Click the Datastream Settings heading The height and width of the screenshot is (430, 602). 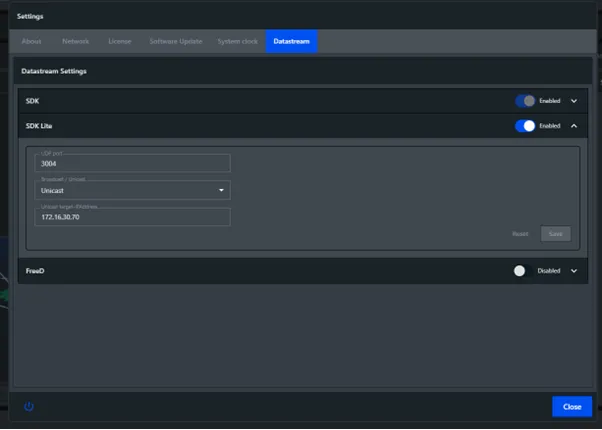54,71
